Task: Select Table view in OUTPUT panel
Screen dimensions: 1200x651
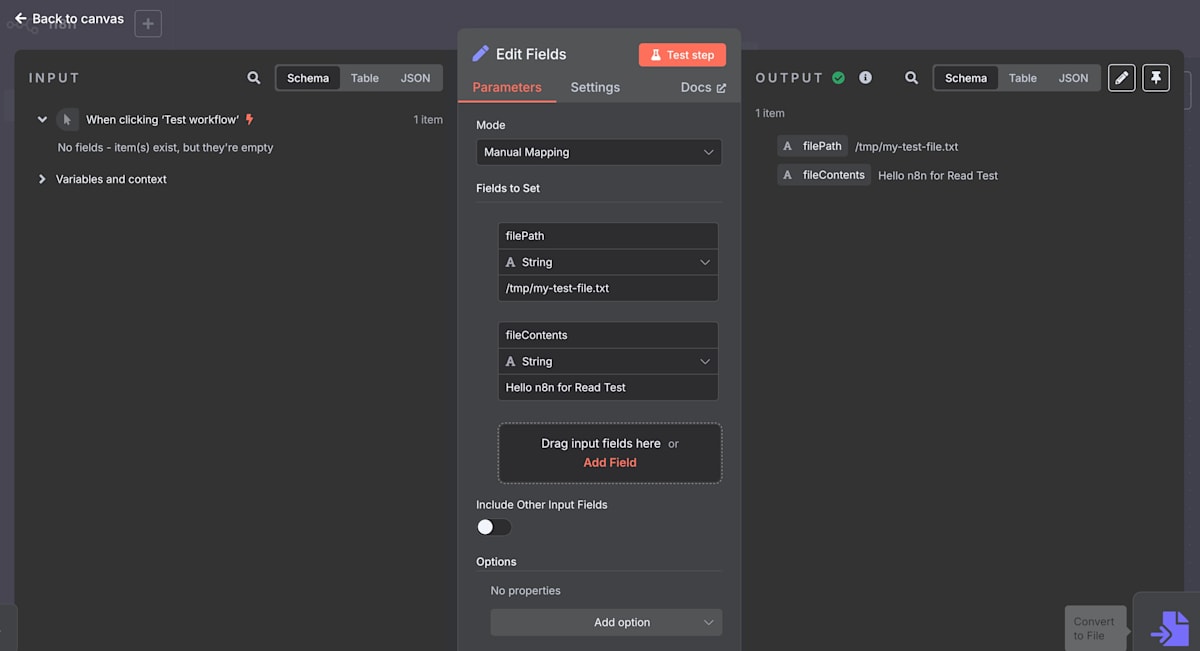Action: 1023,78
